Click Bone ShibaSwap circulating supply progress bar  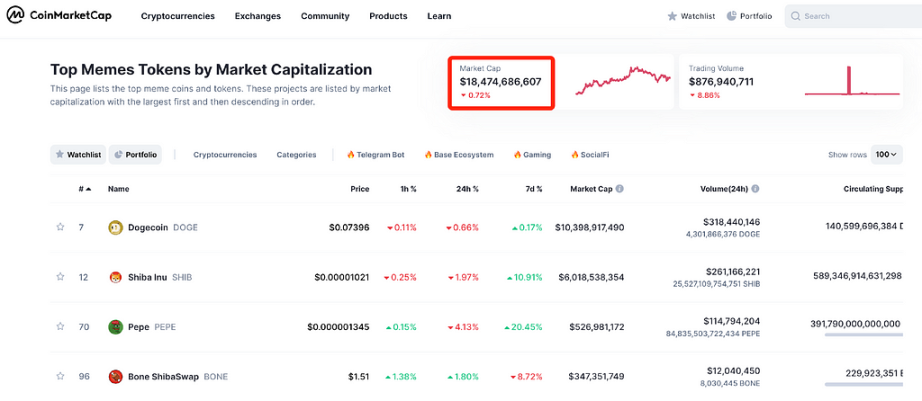[863, 385]
